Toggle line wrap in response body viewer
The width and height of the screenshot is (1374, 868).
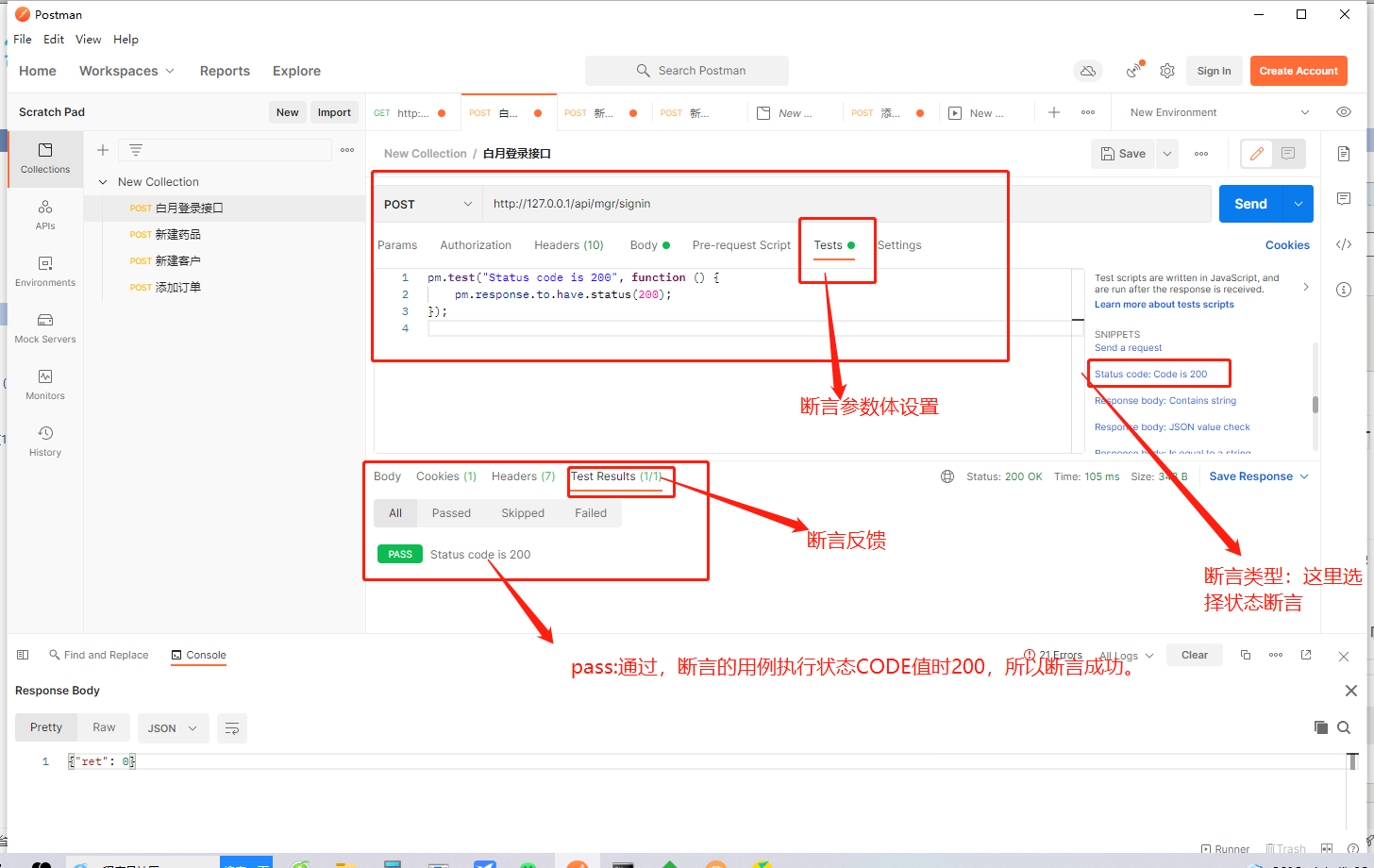(x=232, y=728)
